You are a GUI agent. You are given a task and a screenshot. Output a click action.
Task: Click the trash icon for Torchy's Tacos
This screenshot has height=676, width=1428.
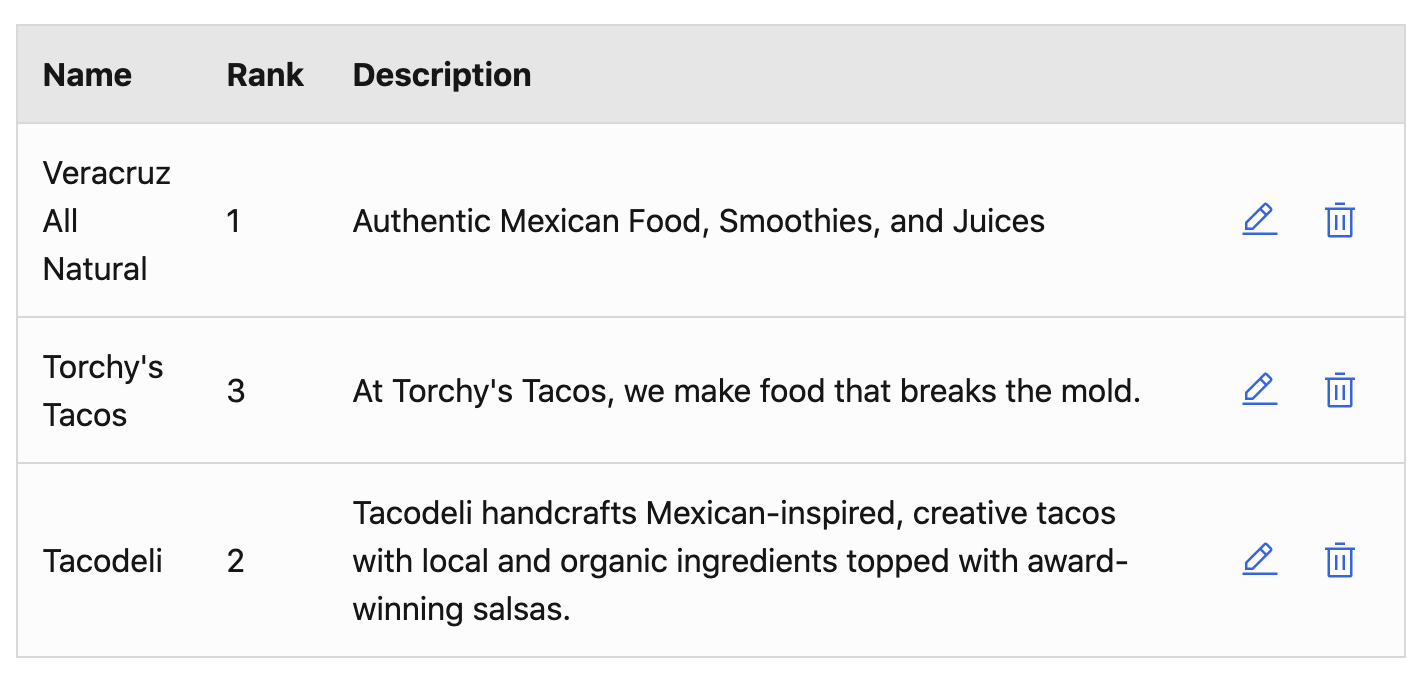point(1339,390)
